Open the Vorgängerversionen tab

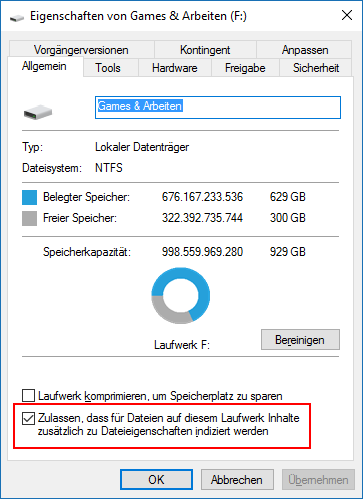click(x=81, y=50)
